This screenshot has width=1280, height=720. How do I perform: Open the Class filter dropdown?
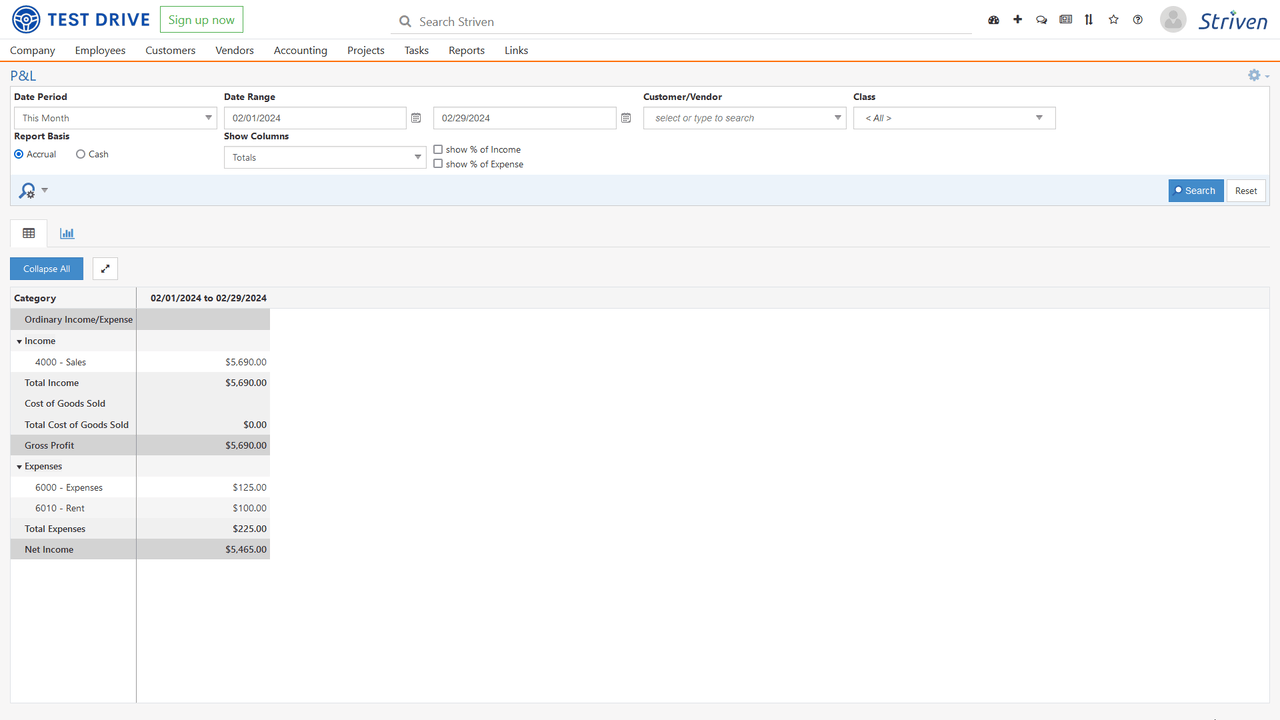953,118
